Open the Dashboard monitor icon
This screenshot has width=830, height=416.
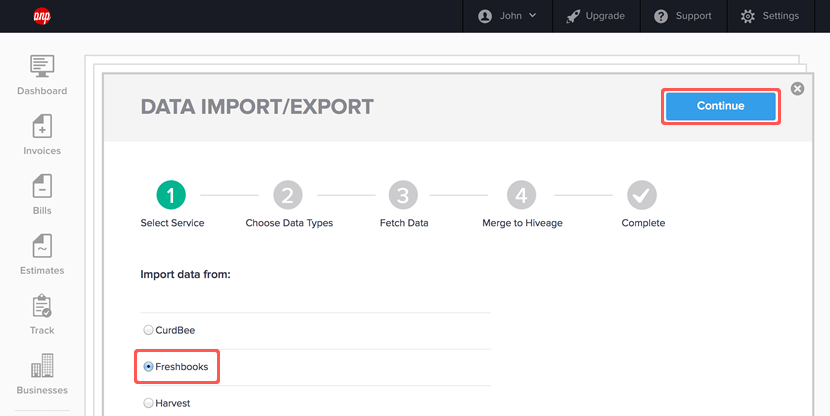42,66
